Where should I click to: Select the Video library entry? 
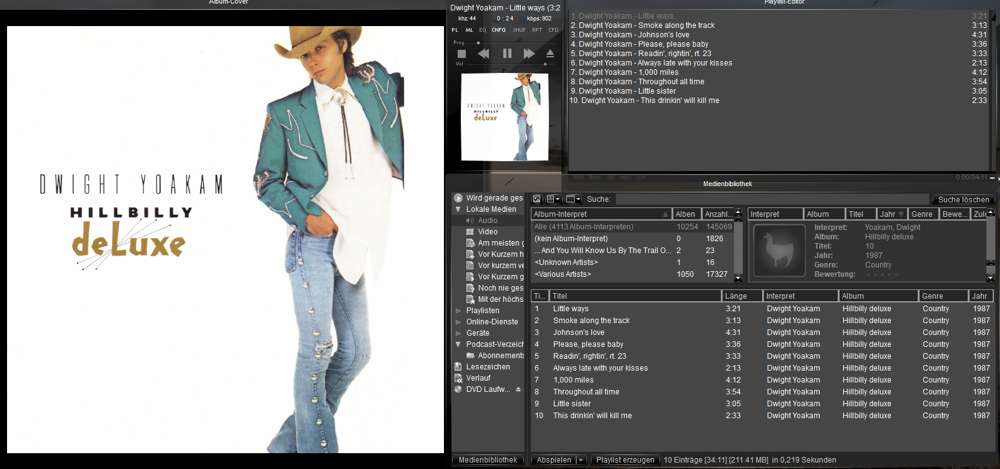click(x=487, y=231)
